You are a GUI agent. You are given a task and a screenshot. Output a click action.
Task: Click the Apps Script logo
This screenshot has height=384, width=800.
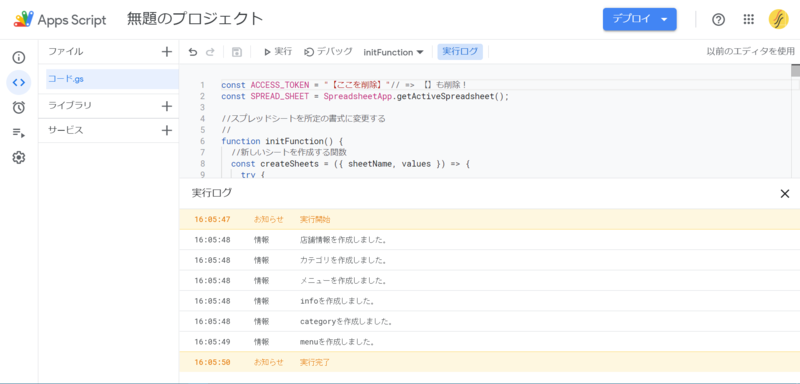click(x=60, y=19)
